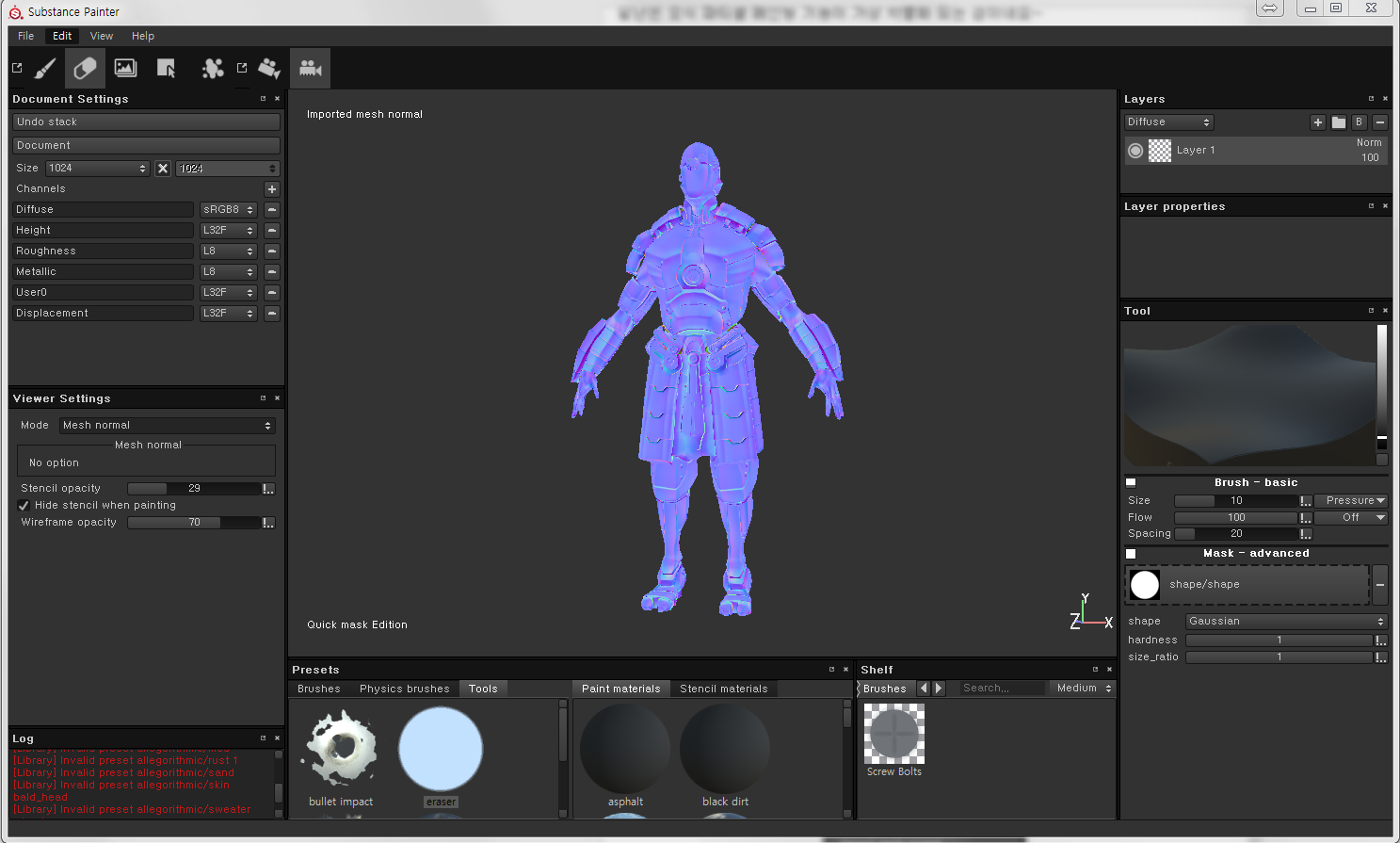Viewport: 1400px width, 843px height.
Task: Open the mask shape Gaussian dropdown
Action: point(1286,622)
